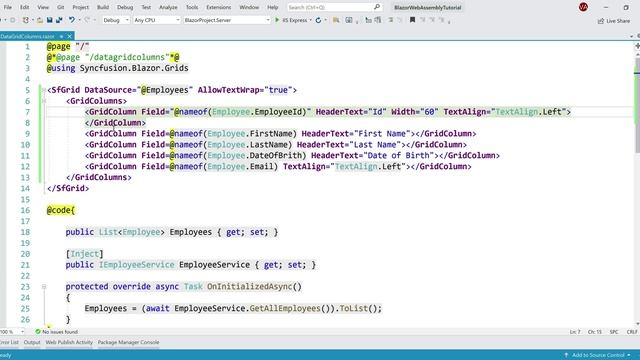Switch to the Output tab
640x360 pixels.
(32, 342)
